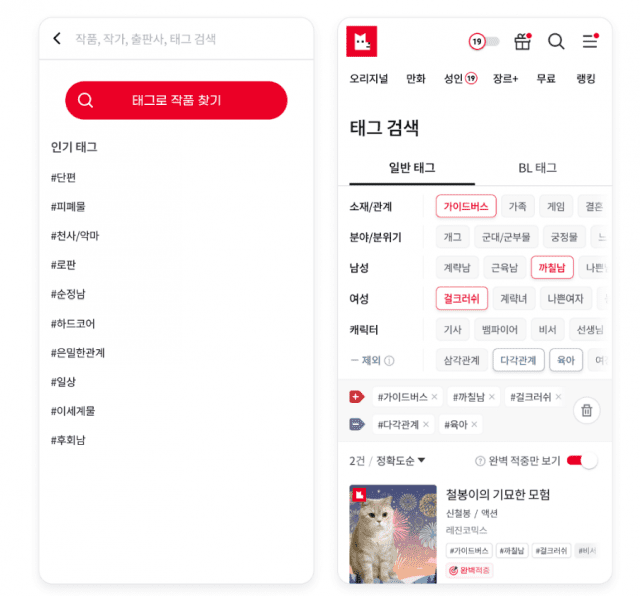Select popular tag #순정남
640x596 pixels.
[68, 294]
